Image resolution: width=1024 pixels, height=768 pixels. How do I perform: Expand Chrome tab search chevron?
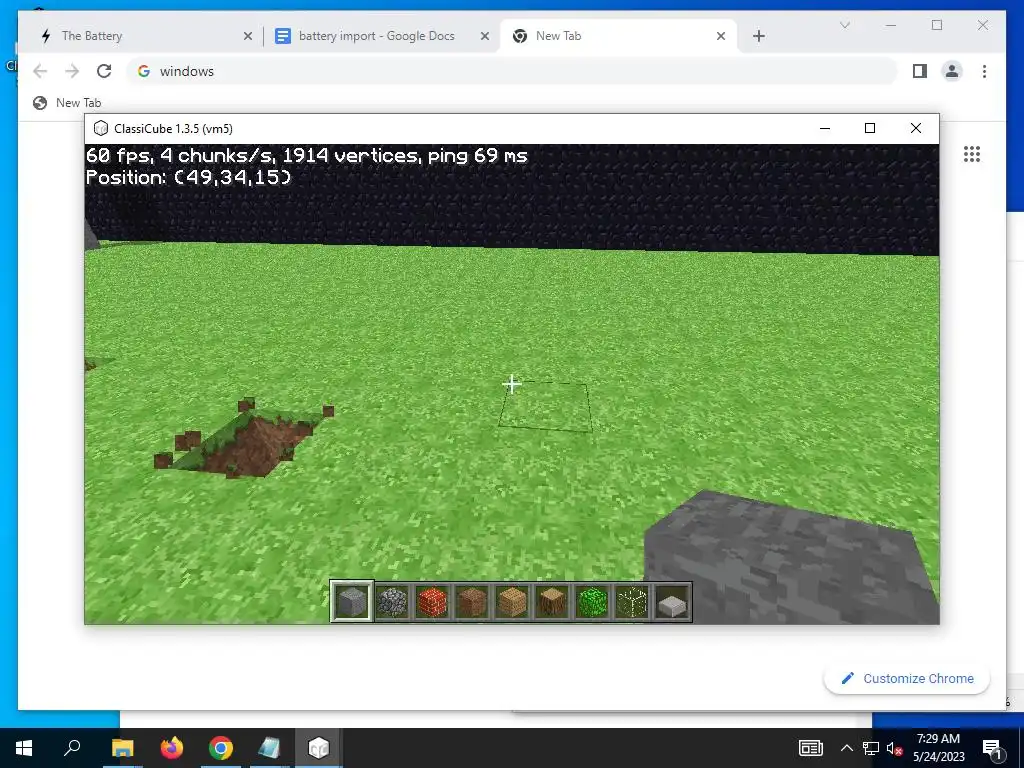coord(844,25)
